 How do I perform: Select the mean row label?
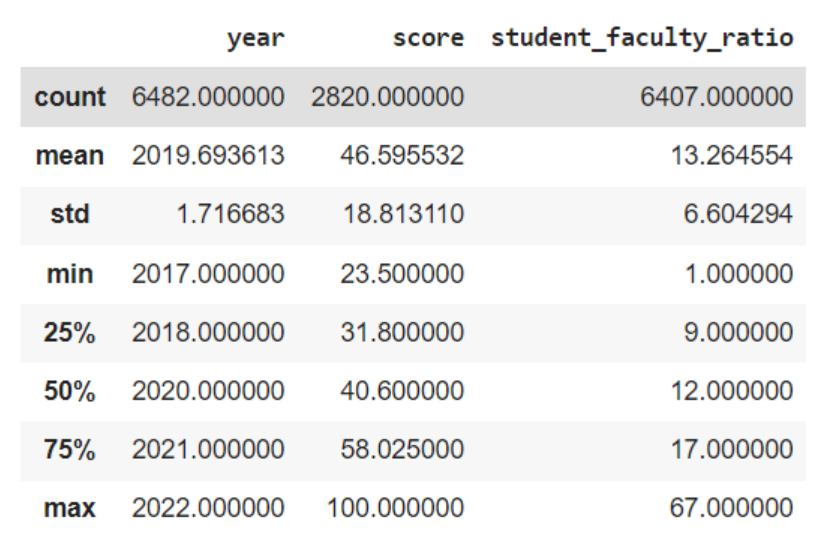[70, 156]
